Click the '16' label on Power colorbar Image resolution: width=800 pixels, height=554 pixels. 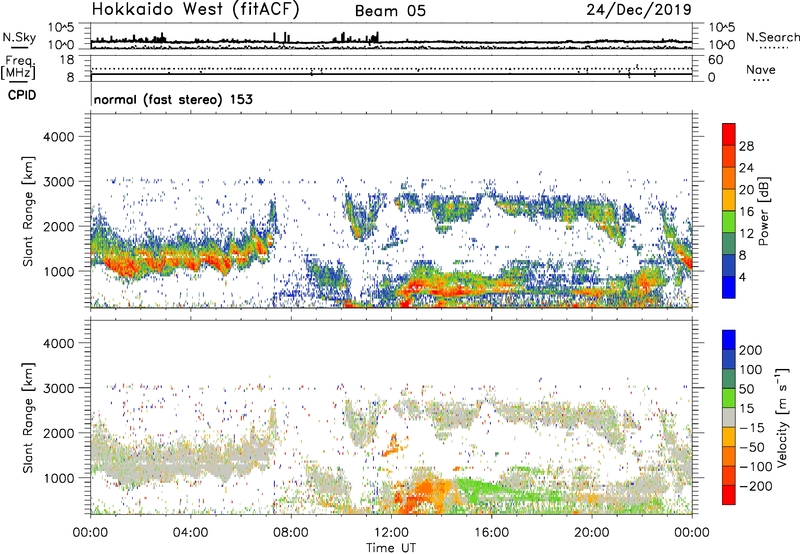(746, 211)
